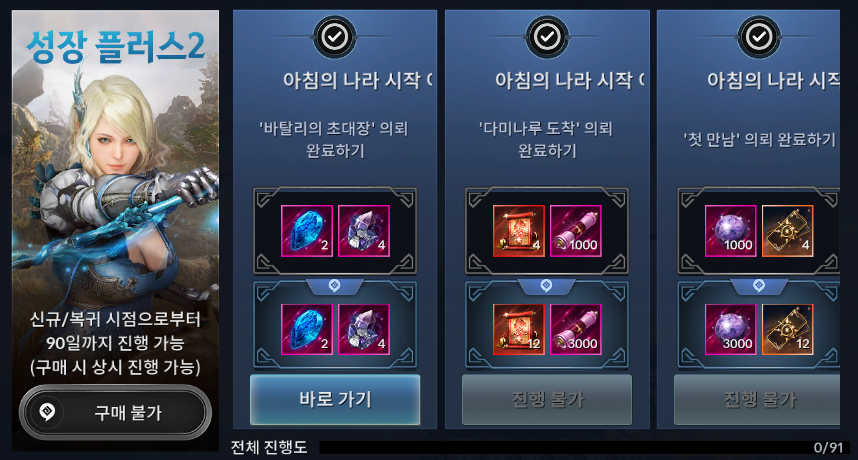The height and width of the screenshot is (460, 858).
Task: Click the premium badge above first card's bonus rewards
Action: [x=334, y=286]
